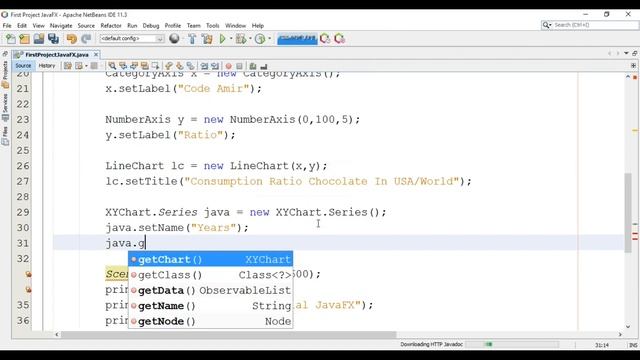Close the FirstProjectJavaFX.java tab
The height and width of the screenshot is (360, 640).
[x=96, y=54]
